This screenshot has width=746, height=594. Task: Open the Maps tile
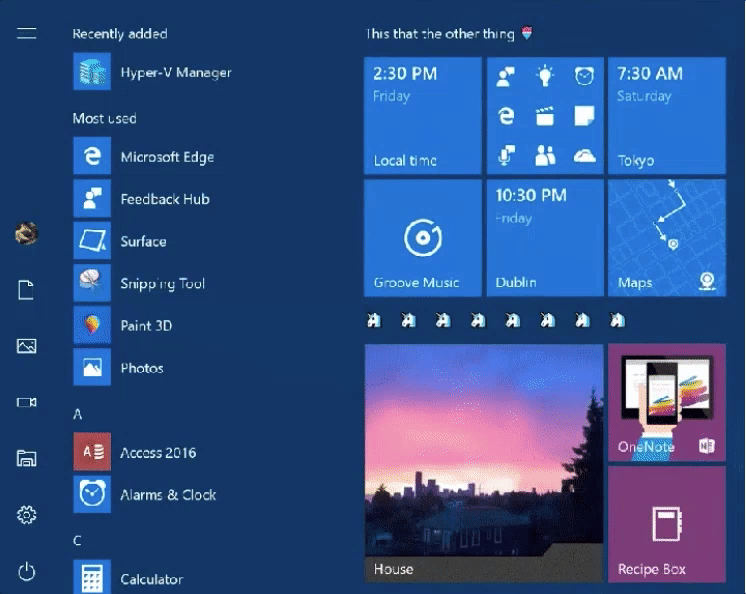click(x=666, y=238)
